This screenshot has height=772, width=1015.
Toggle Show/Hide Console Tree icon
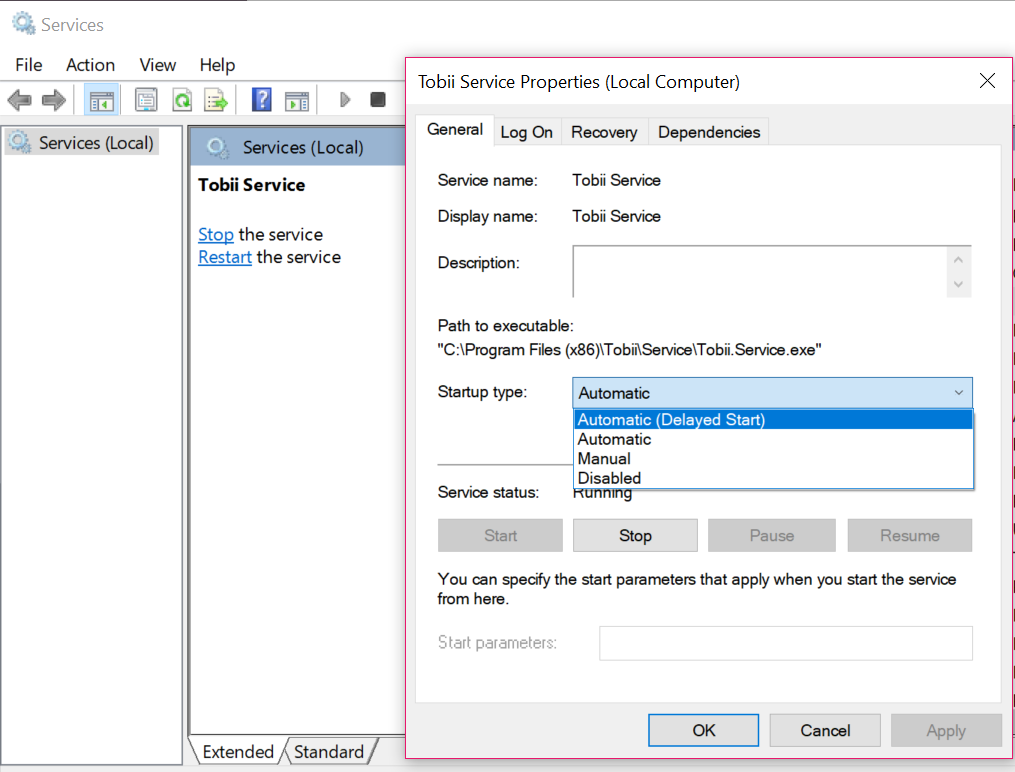pos(102,100)
